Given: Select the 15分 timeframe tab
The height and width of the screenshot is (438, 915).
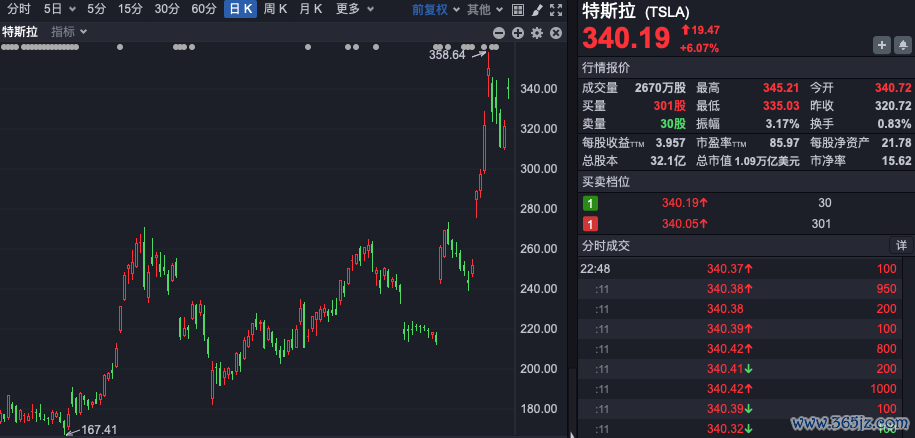Looking at the screenshot, I should point(130,9).
